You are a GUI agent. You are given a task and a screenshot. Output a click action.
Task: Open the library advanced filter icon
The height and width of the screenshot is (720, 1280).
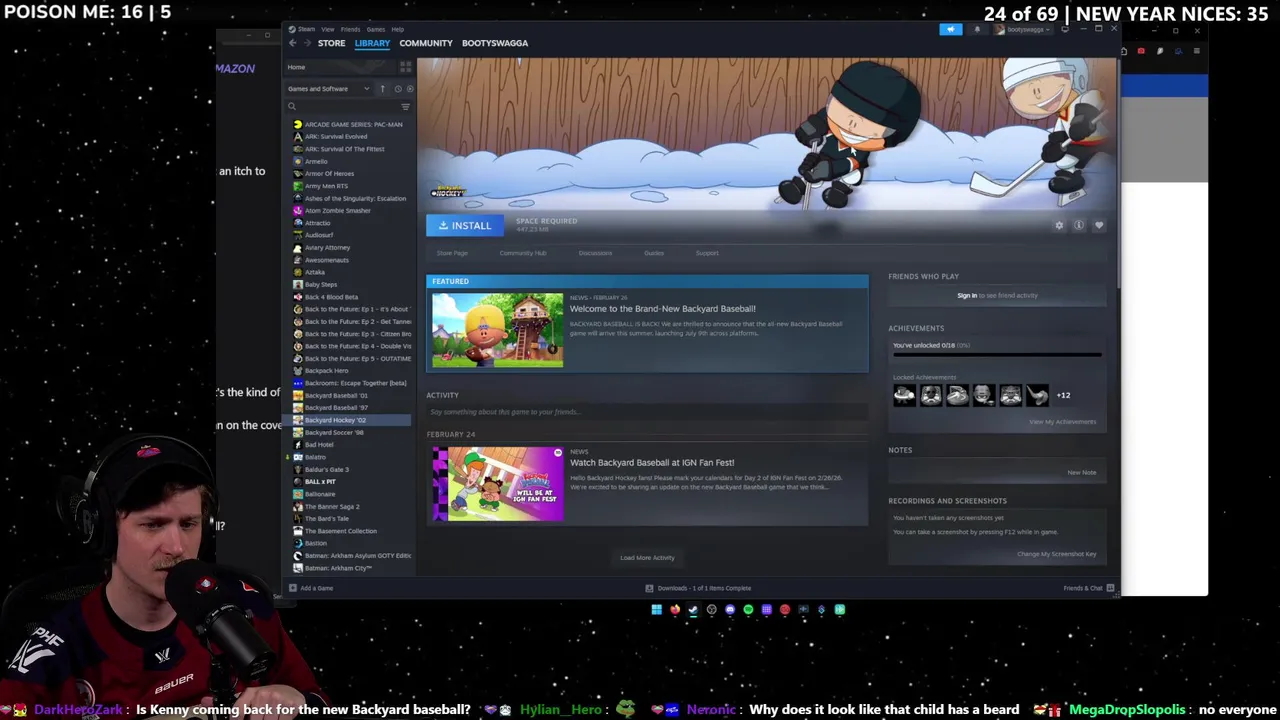(x=405, y=107)
